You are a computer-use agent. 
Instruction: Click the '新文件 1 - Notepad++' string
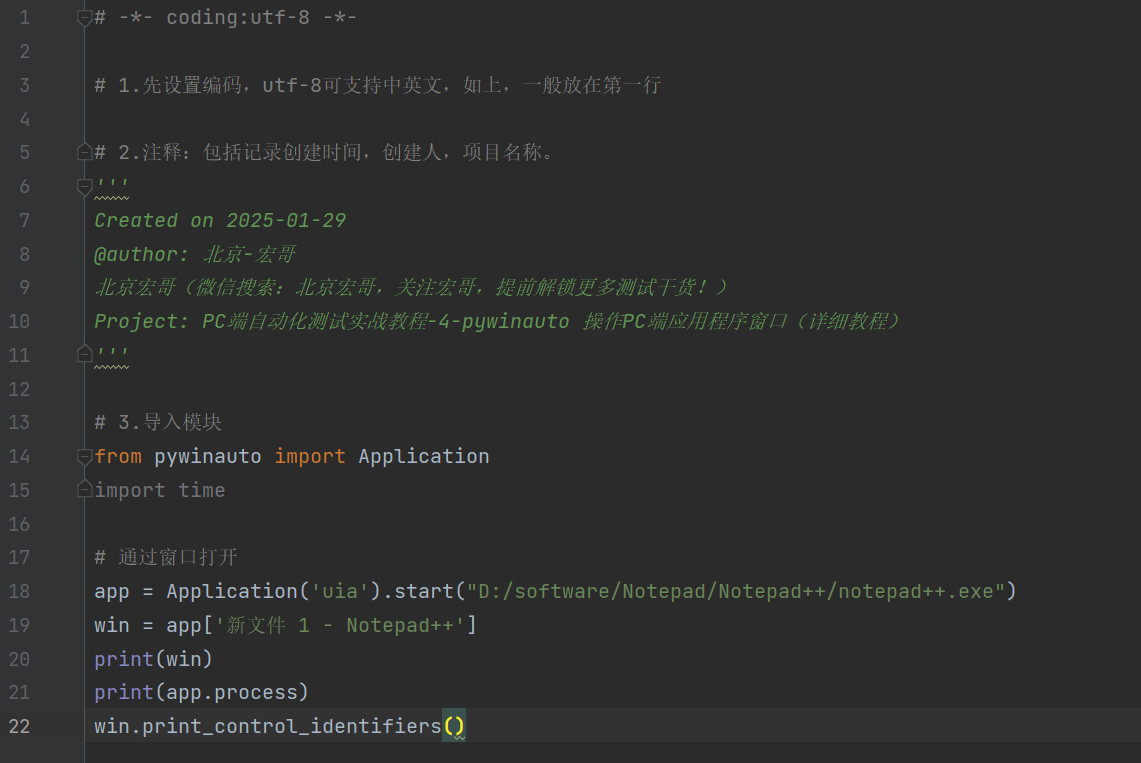tap(340, 625)
